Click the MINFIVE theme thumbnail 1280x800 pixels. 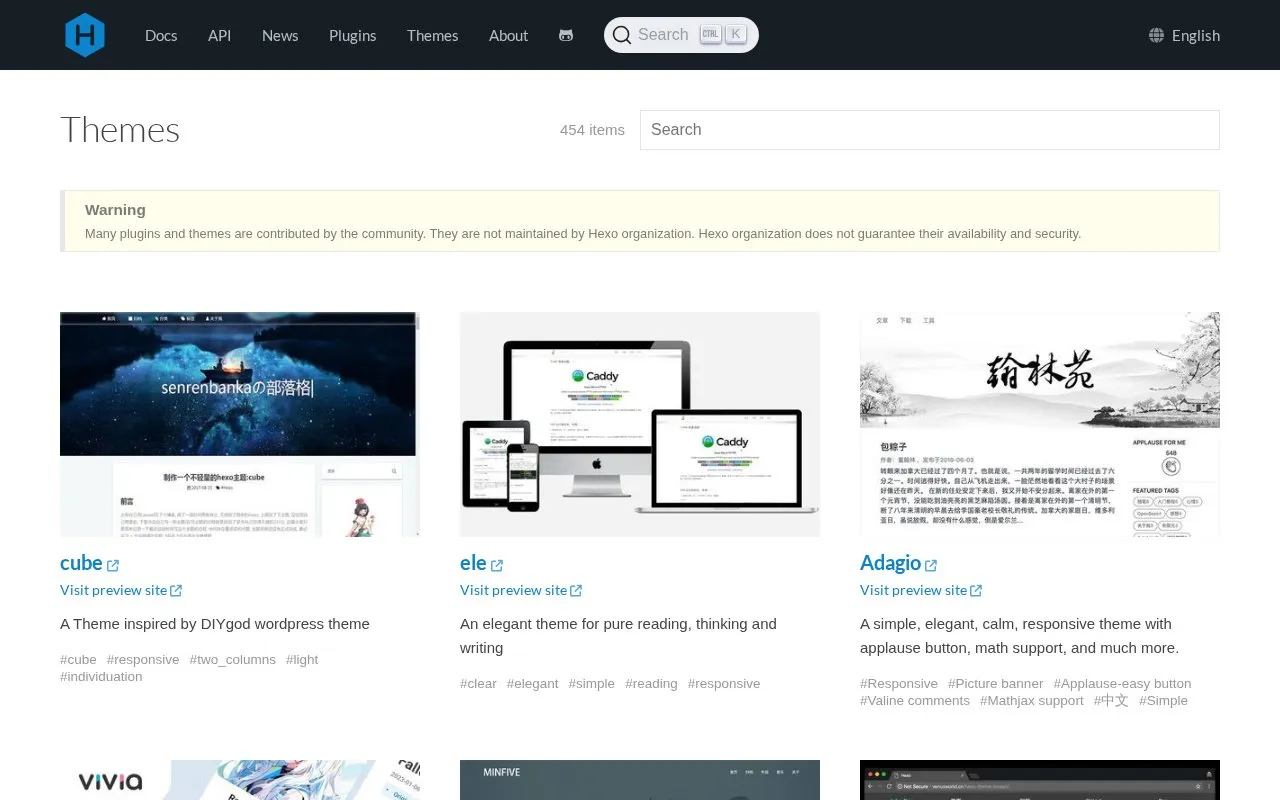pos(640,780)
